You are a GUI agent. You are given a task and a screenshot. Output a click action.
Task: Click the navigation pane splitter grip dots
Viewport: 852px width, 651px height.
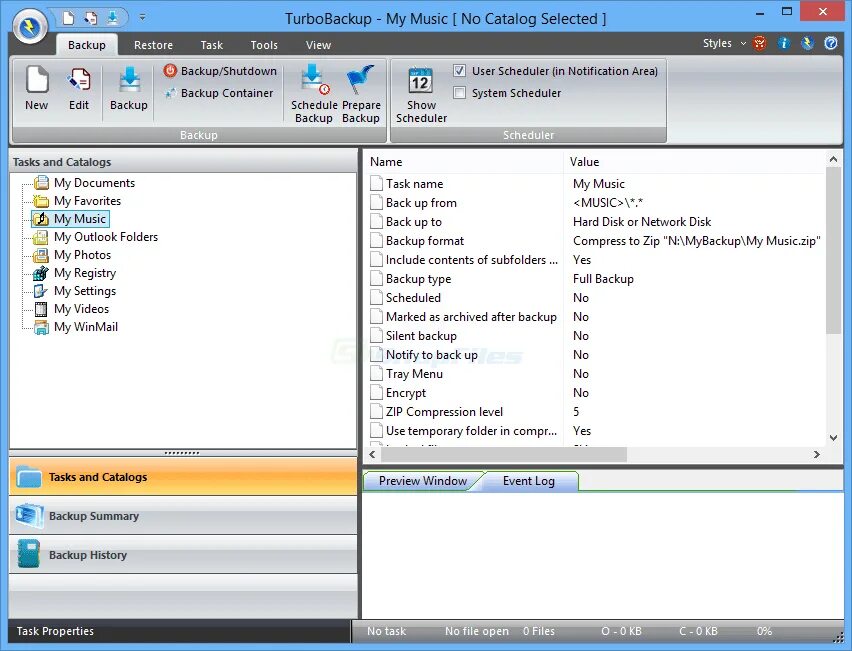point(181,453)
